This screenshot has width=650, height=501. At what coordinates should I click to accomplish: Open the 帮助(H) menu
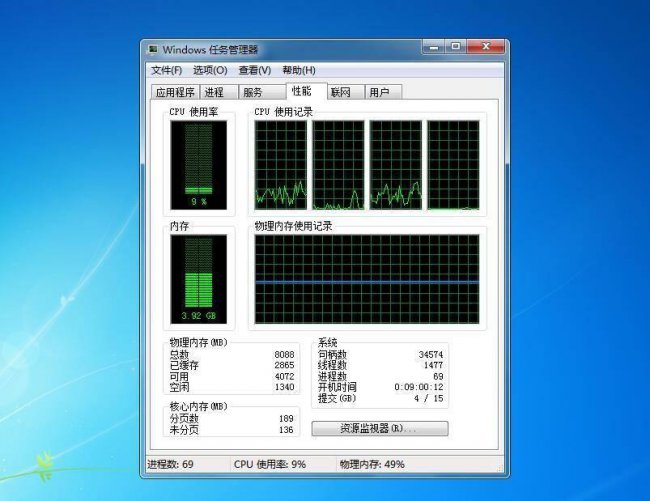[x=299, y=70]
